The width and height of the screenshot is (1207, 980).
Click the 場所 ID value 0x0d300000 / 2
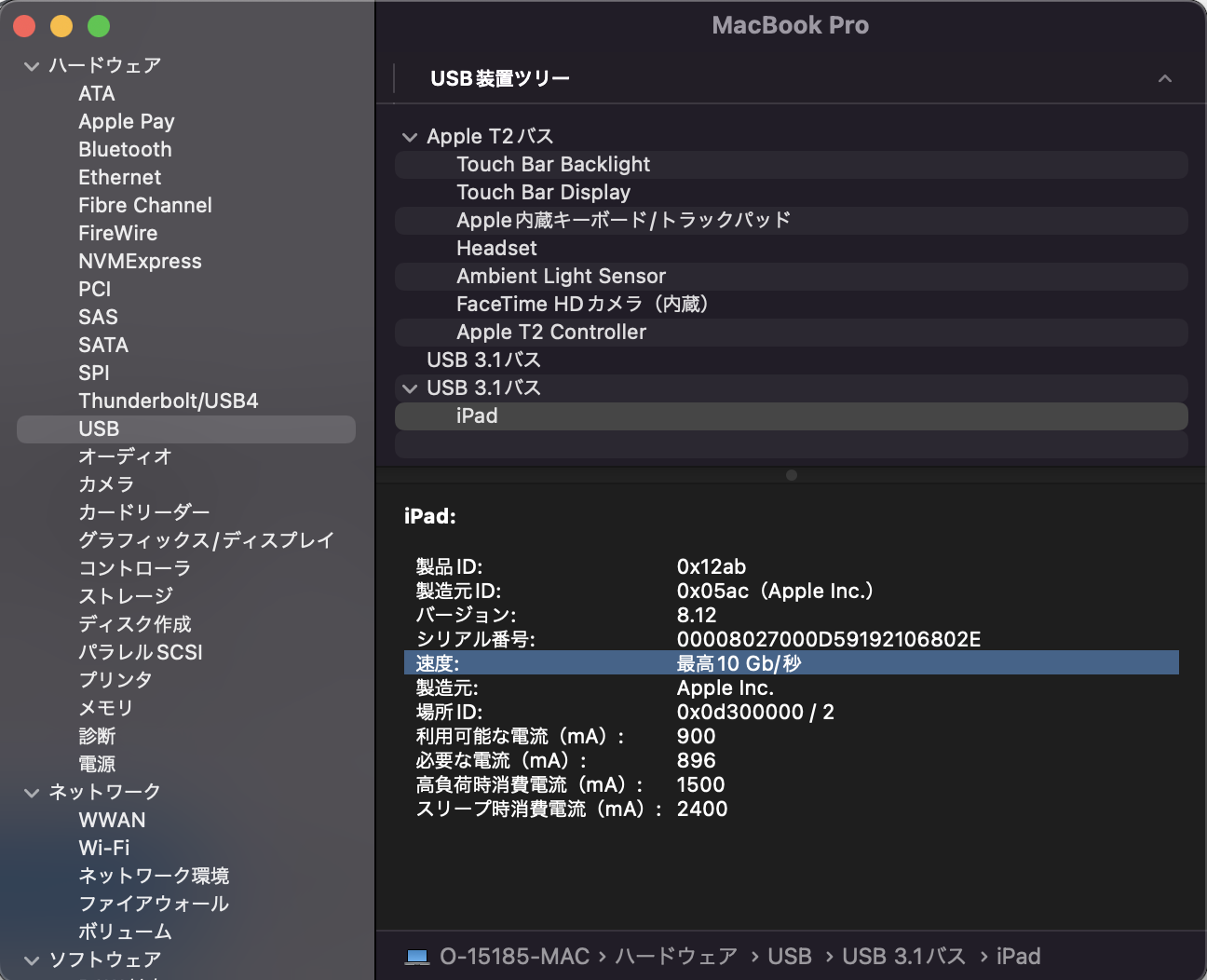(755, 712)
